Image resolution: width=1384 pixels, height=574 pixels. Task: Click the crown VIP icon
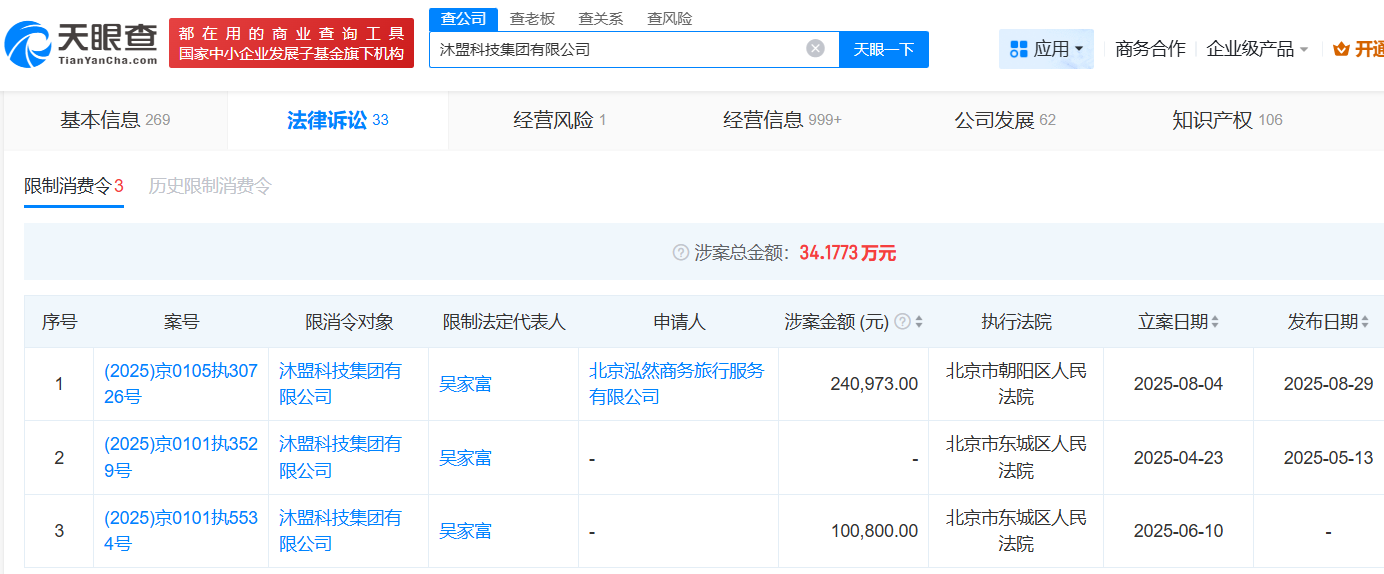(1341, 49)
